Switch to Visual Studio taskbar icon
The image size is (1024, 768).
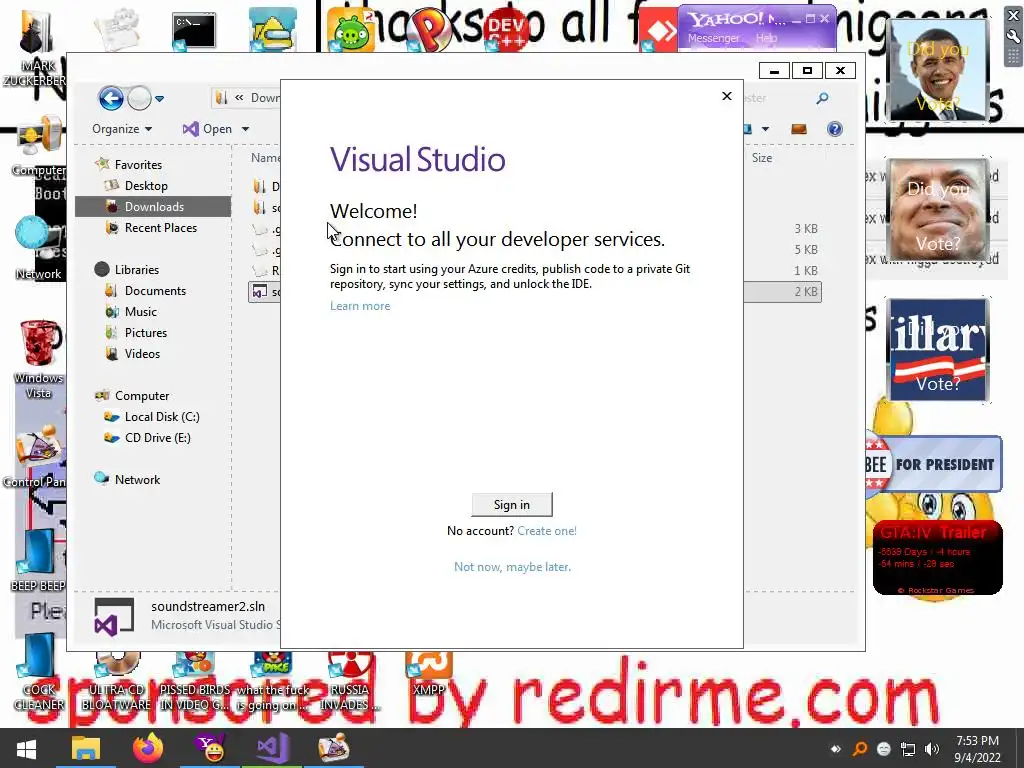[272, 748]
